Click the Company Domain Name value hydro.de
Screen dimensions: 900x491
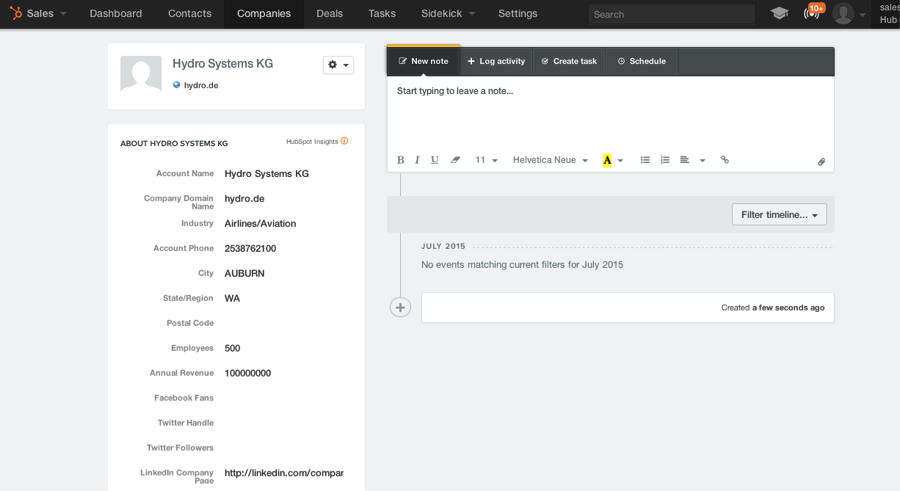pos(245,199)
